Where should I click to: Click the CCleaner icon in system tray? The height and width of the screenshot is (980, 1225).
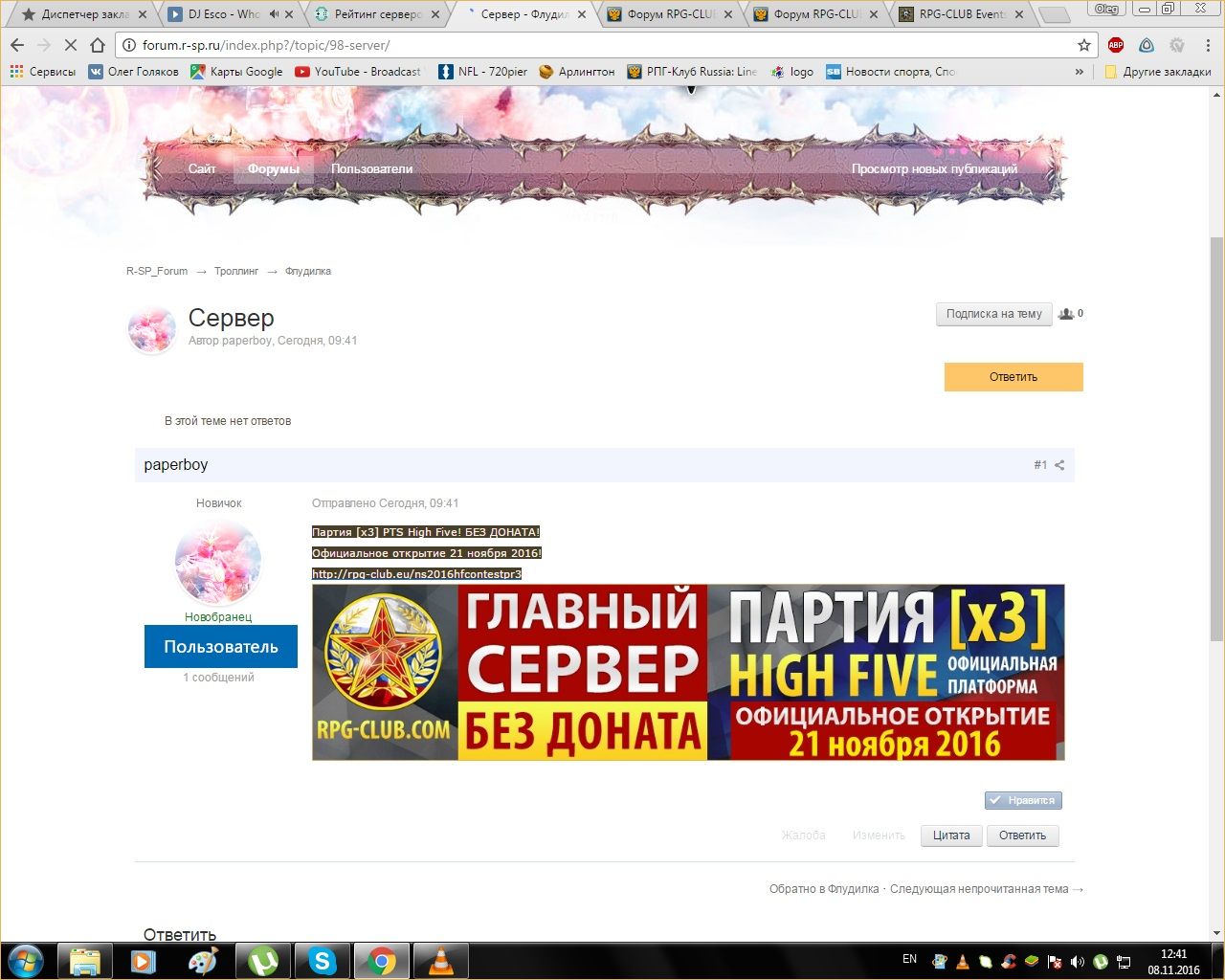coord(1009,962)
